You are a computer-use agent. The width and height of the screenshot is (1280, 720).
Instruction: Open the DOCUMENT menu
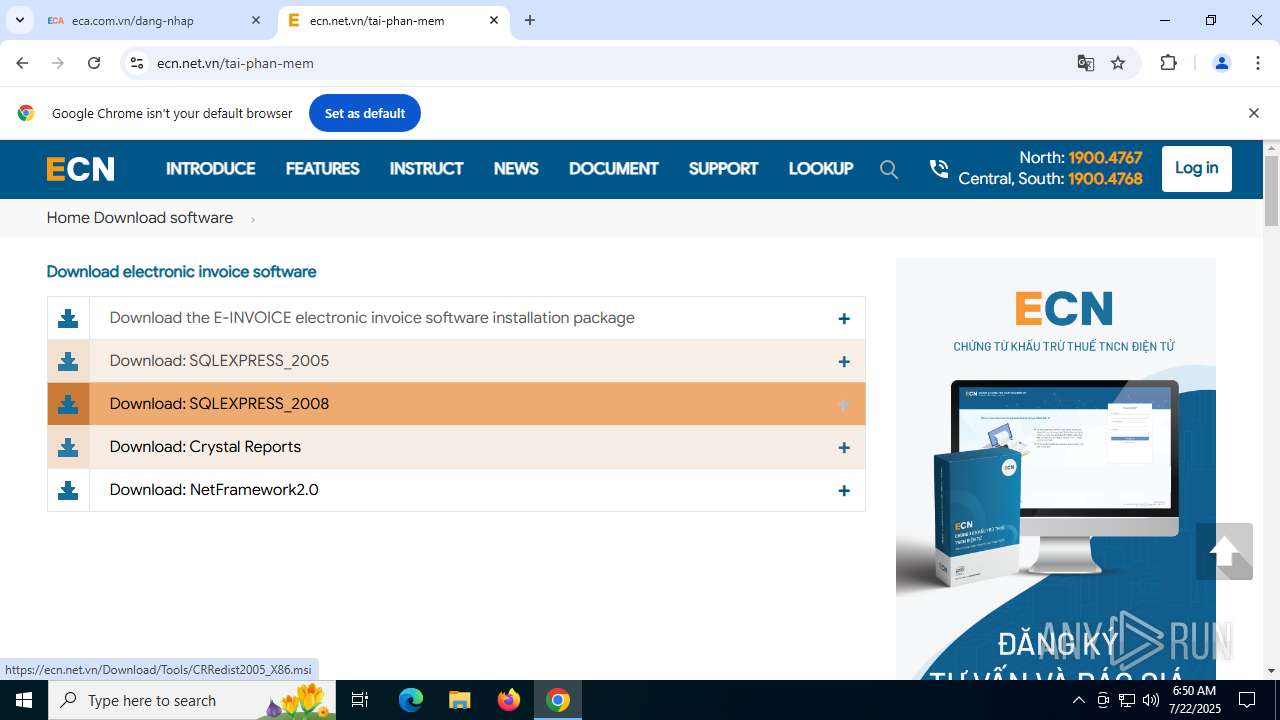pos(613,169)
